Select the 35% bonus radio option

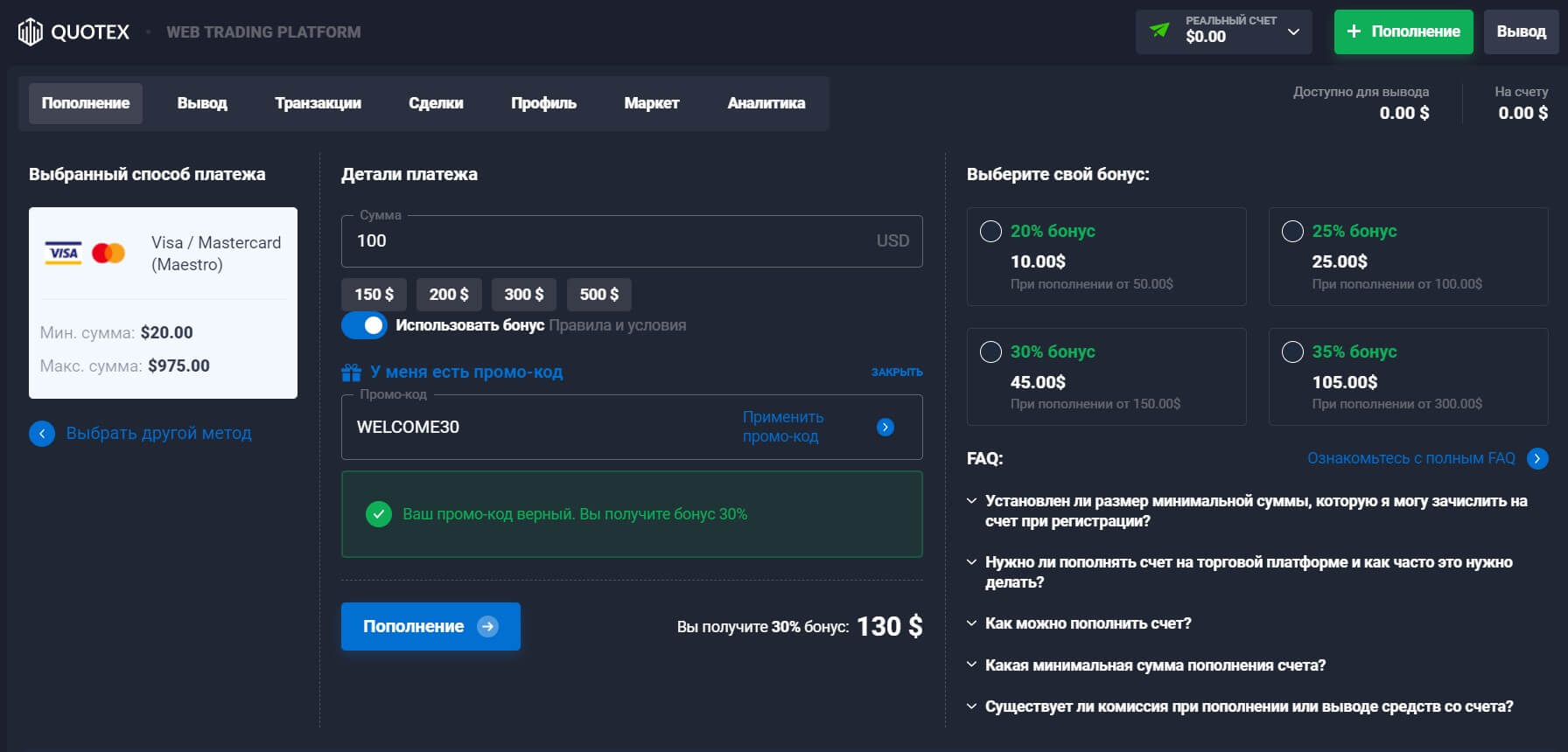[1292, 352]
